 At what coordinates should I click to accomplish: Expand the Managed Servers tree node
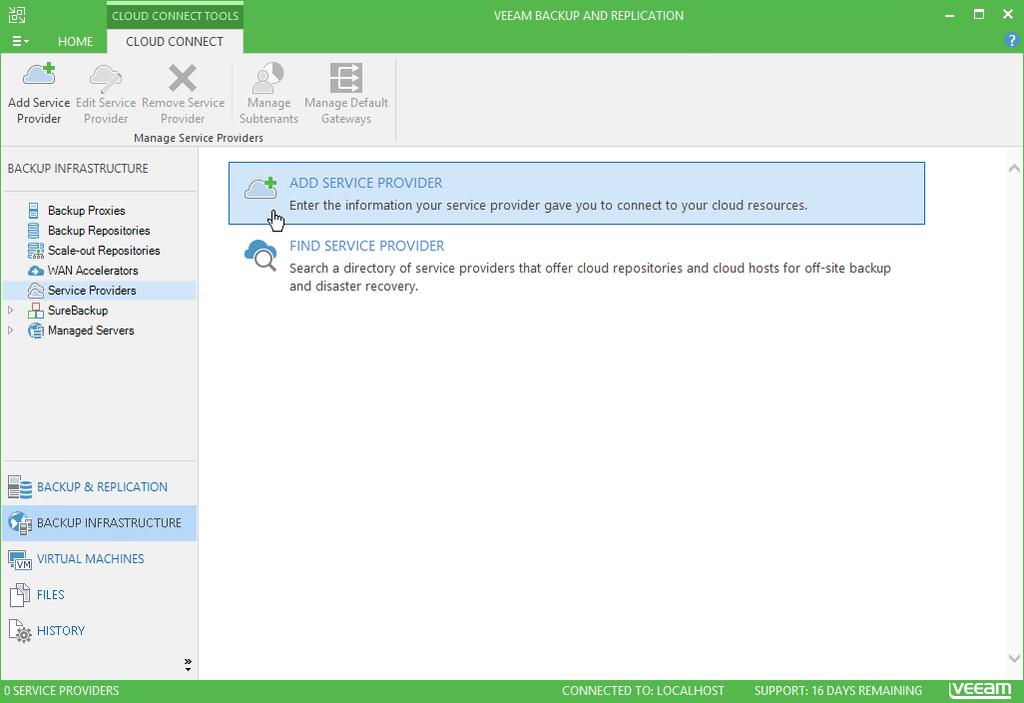(x=10, y=331)
